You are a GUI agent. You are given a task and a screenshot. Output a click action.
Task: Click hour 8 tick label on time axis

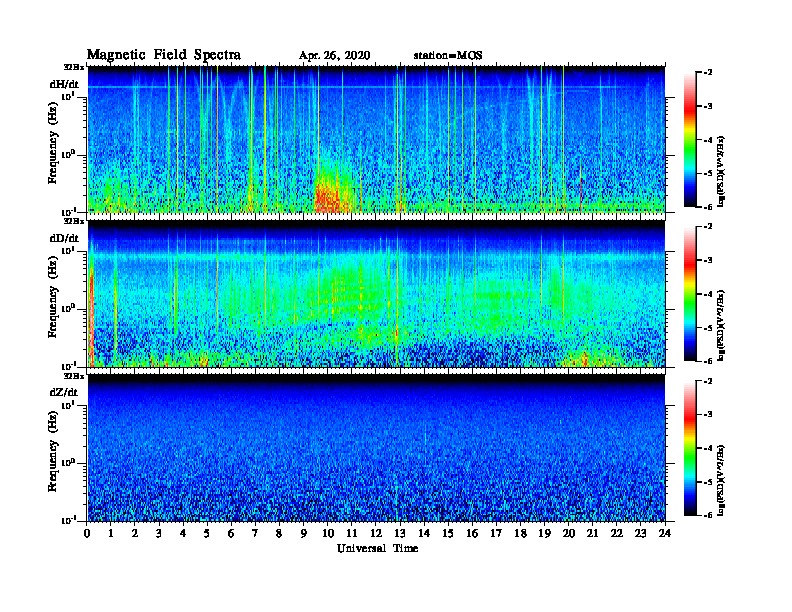[x=279, y=534]
